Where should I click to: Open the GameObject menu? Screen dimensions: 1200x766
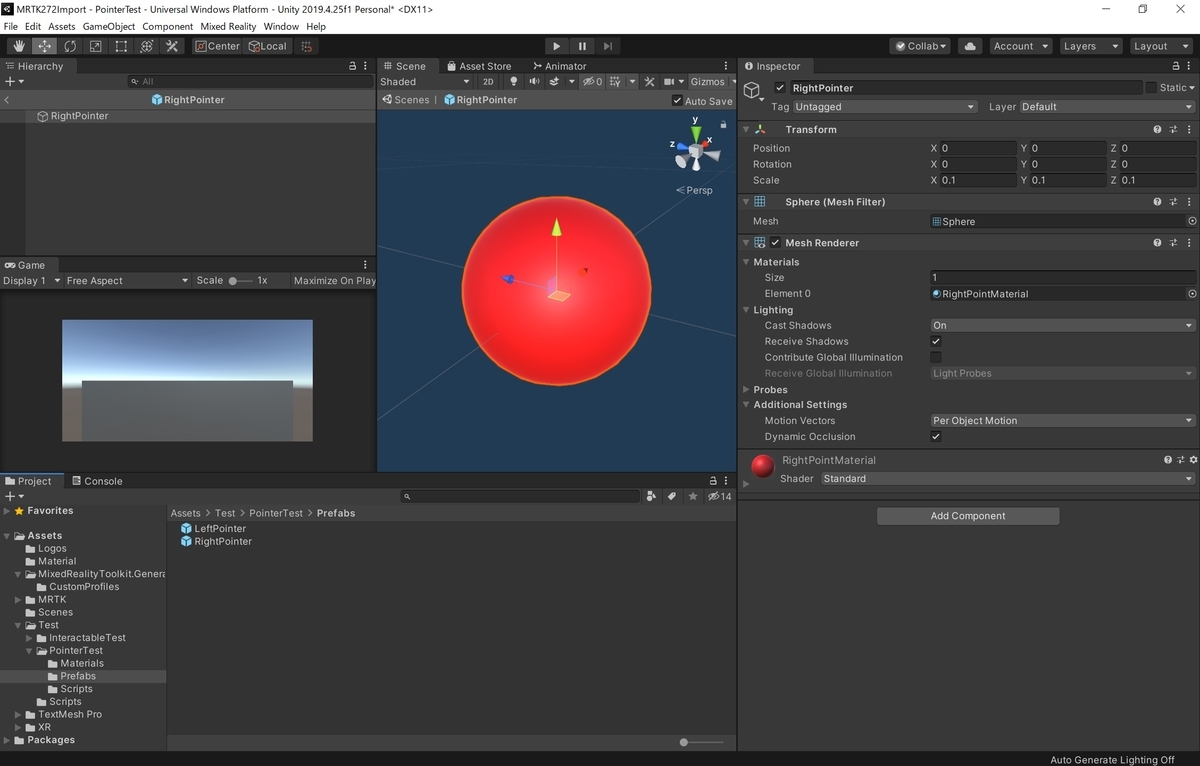pyautogui.click(x=109, y=26)
